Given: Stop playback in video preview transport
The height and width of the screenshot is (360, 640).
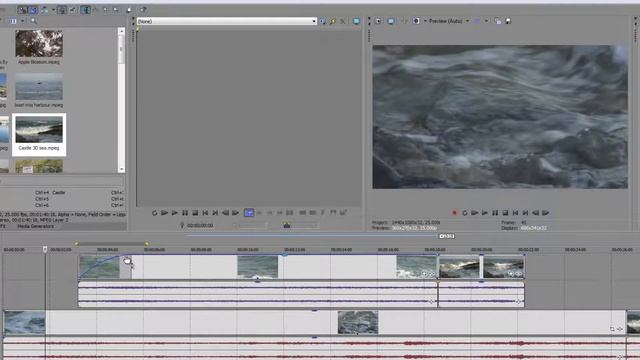Looking at the screenshot, I should [x=505, y=213].
